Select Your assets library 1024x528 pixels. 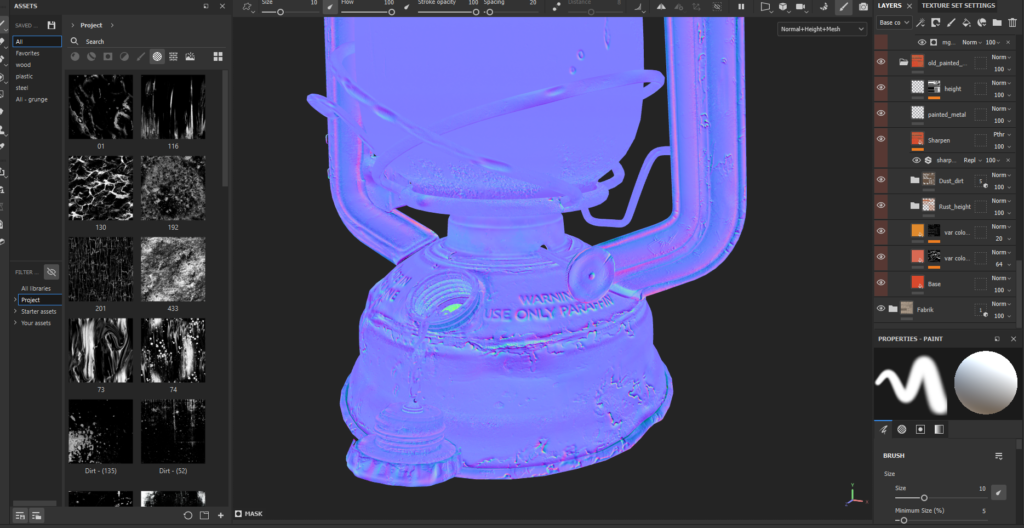click(36, 323)
